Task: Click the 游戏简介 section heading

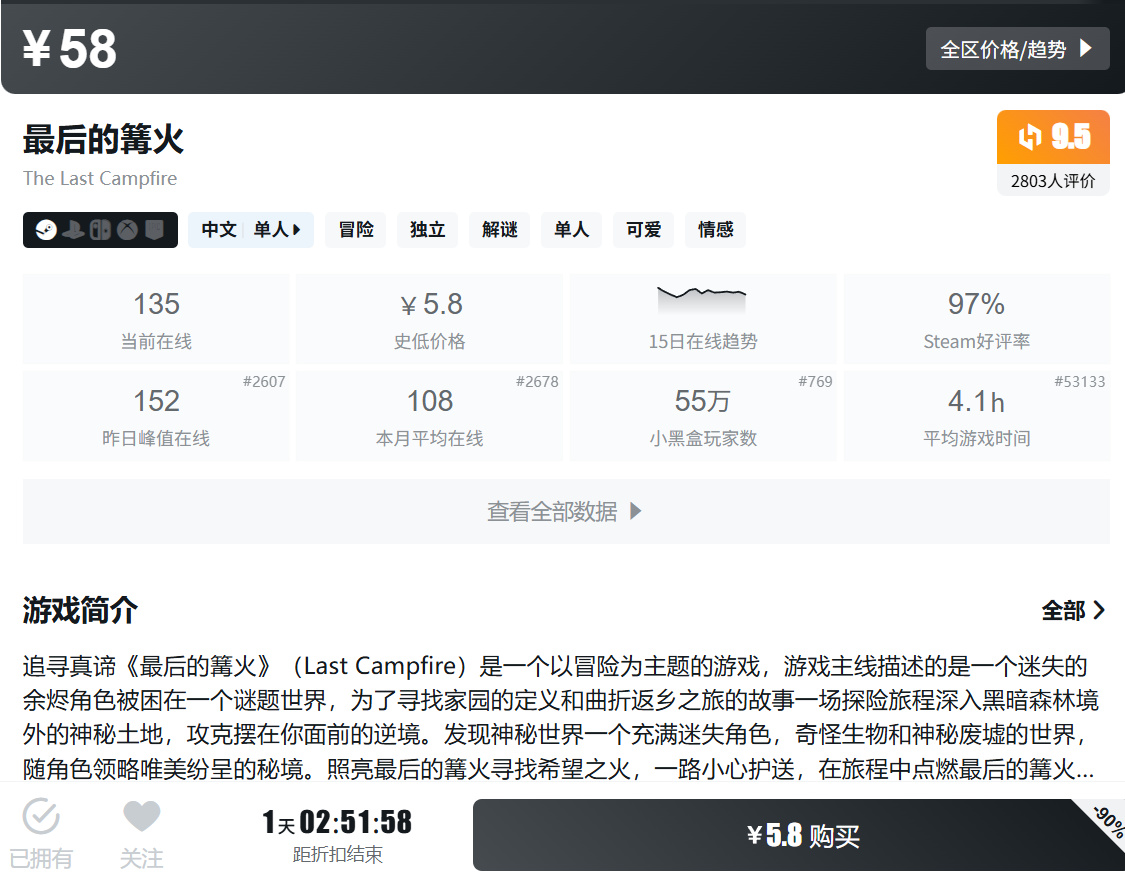Action: coord(80,611)
